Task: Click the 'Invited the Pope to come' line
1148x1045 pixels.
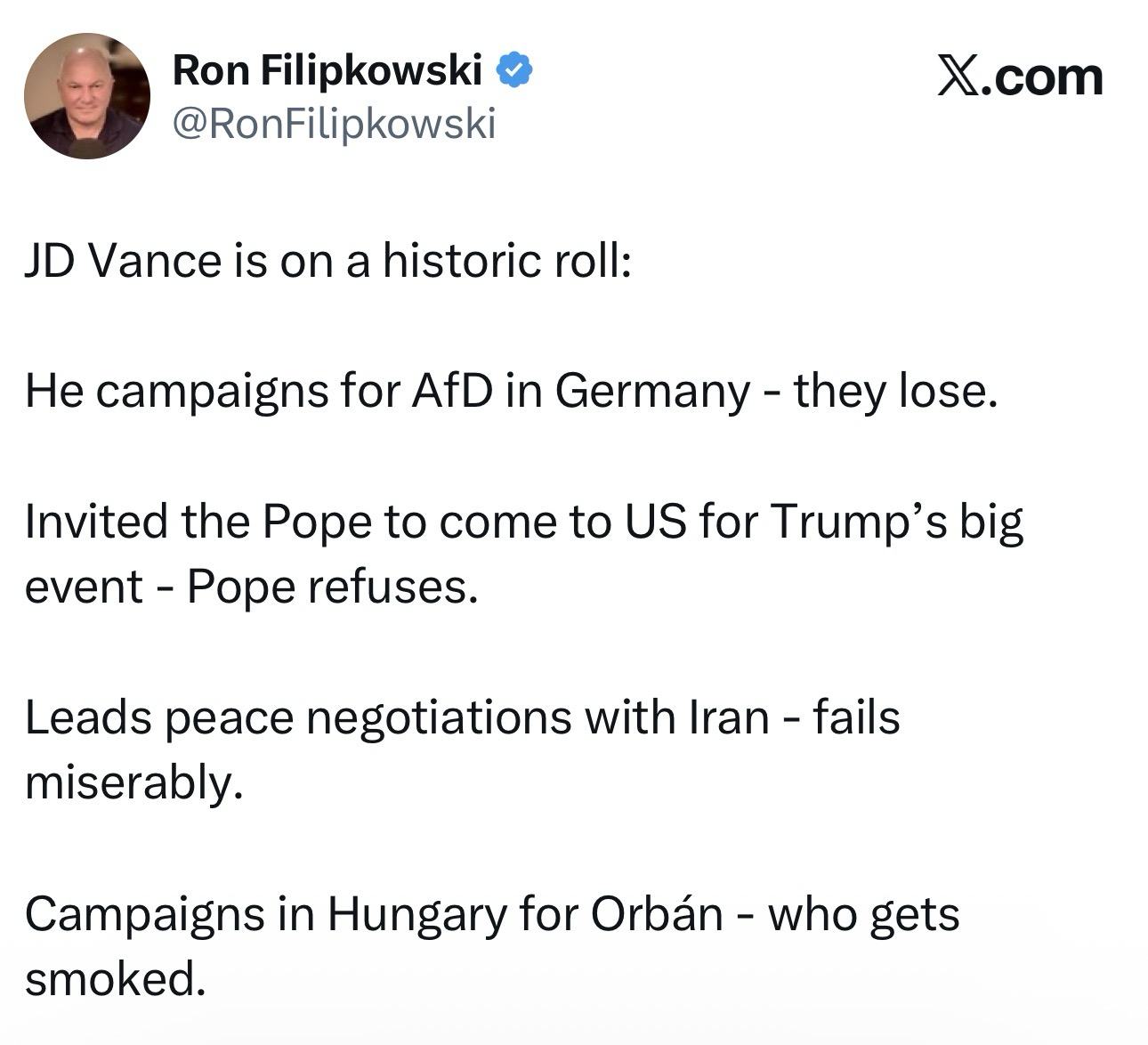Action: [x=523, y=521]
